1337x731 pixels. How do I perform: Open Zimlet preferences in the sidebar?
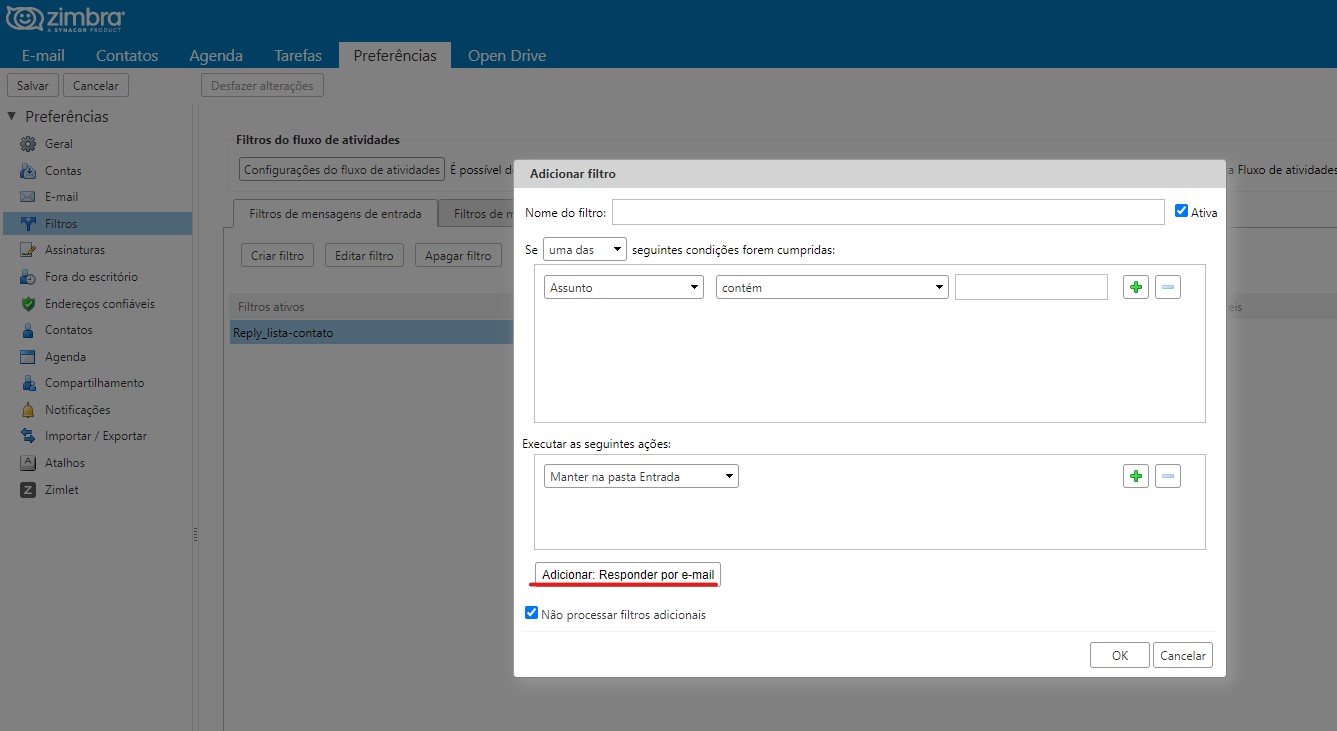tap(61, 490)
